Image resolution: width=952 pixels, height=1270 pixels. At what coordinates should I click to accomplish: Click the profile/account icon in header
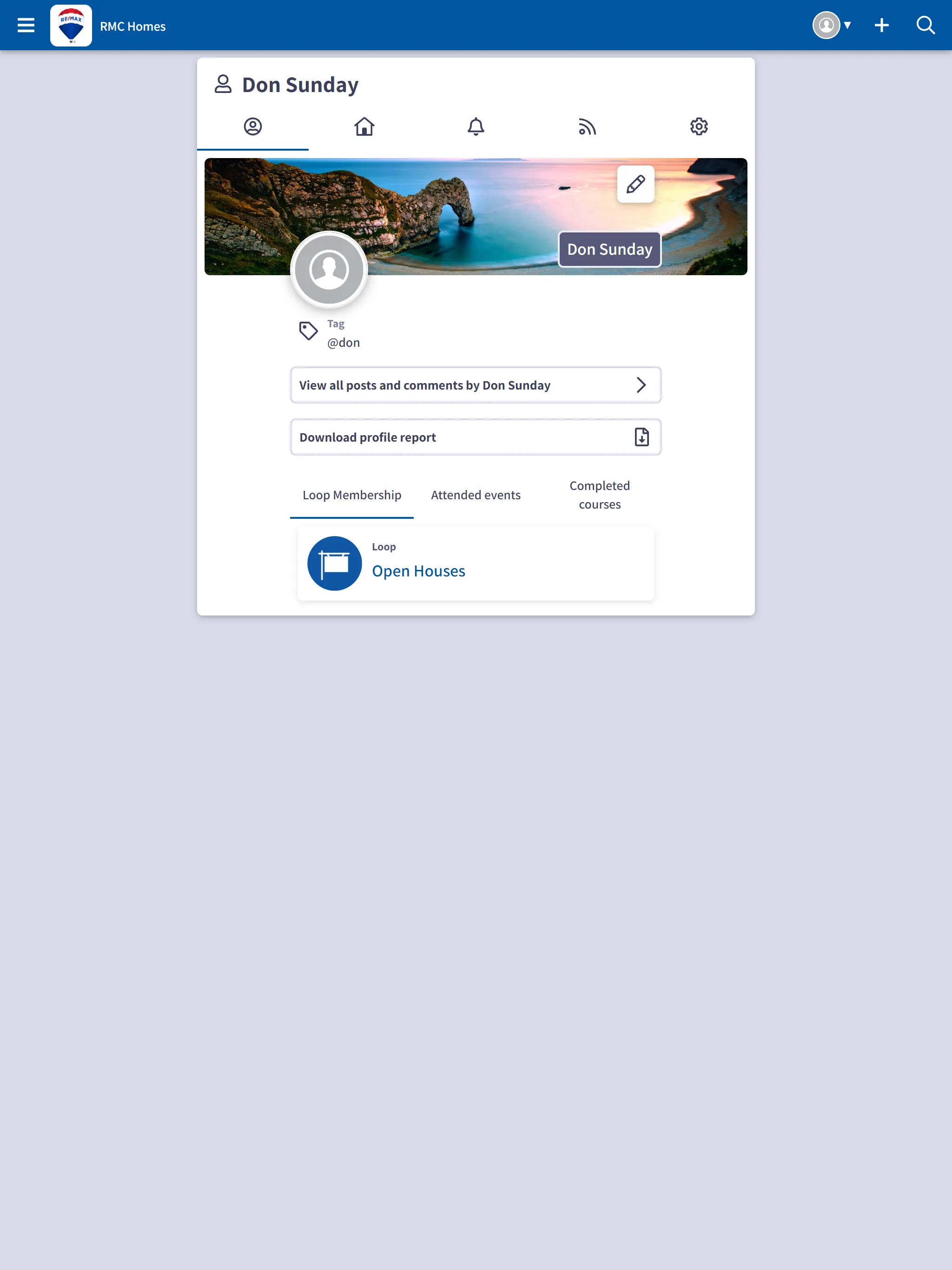pos(826,24)
